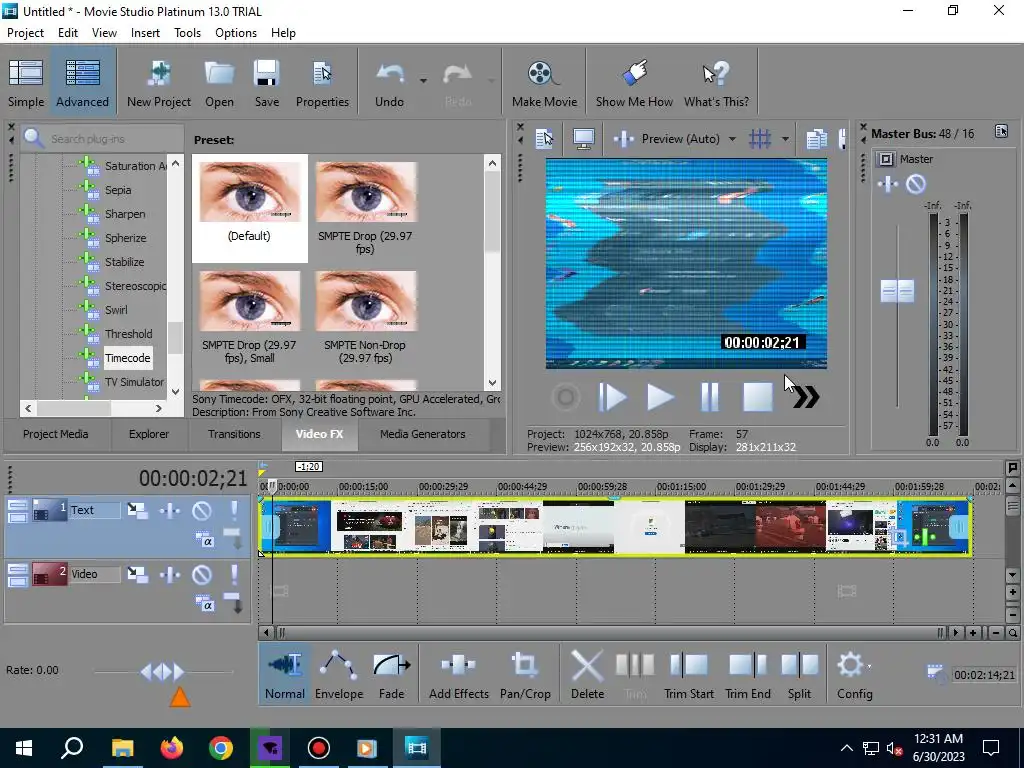This screenshot has width=1024, height=768.
Task: Open compositing mode on Text track
Action: [x=204, y=540]
